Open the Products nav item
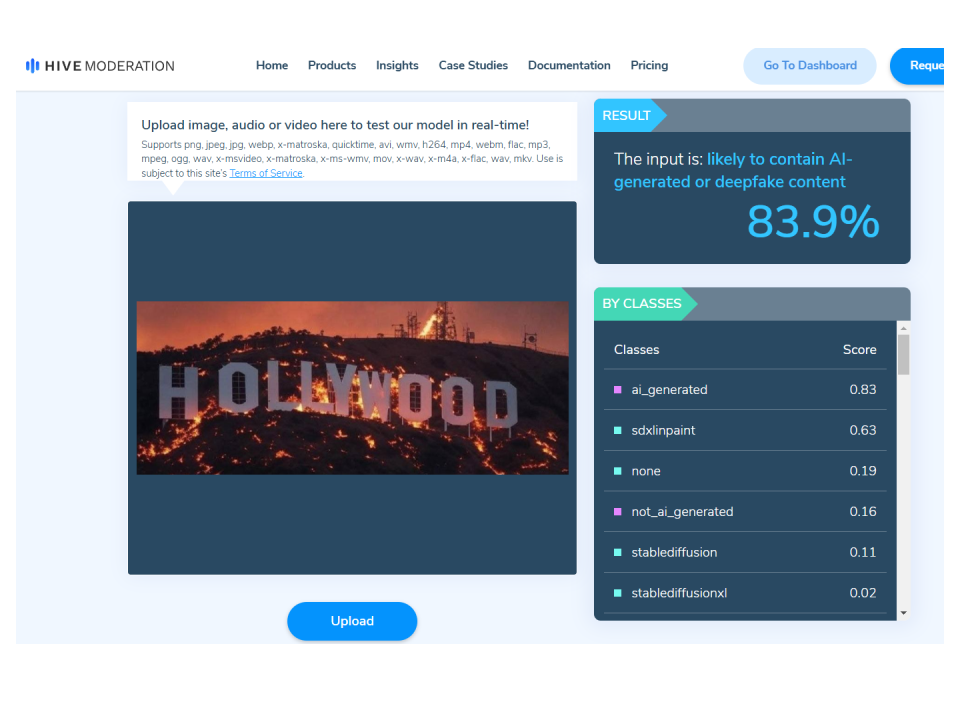 click(x=332, y=66)
